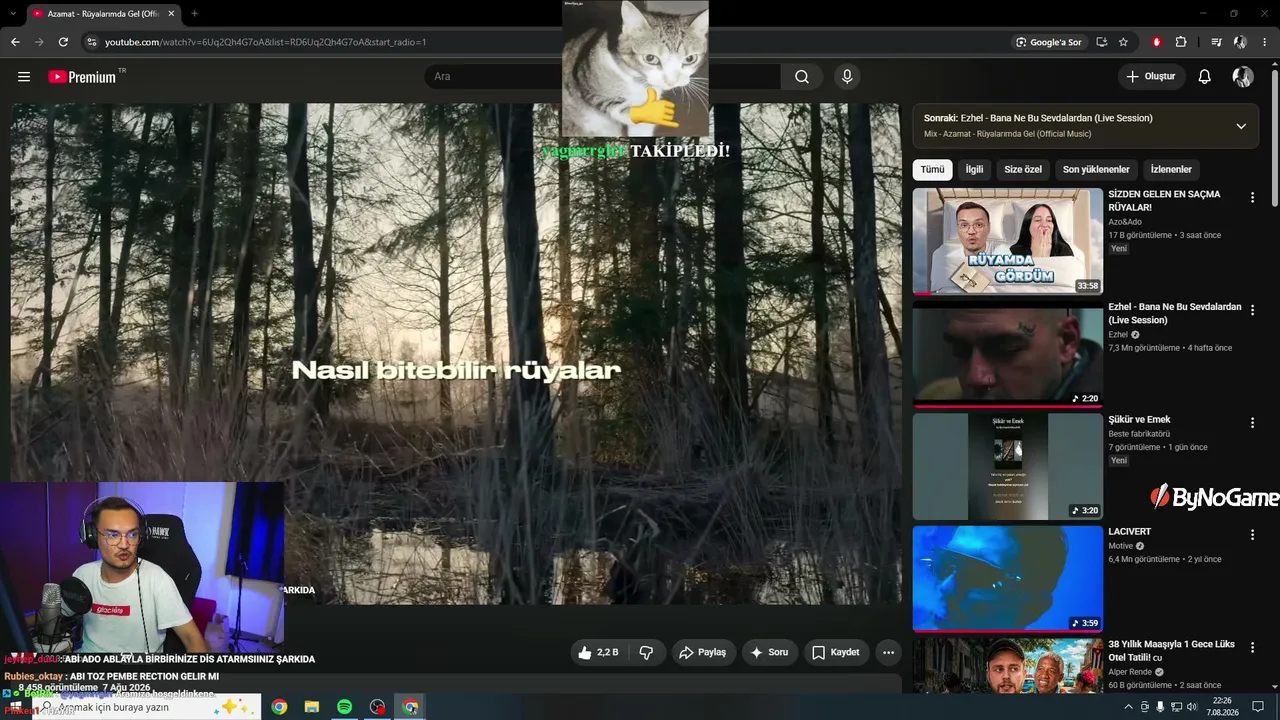Open the Oluştur create menu
Image resolution: width=1280 pixels, height=720 pixels.
(x=1151, y=77)
